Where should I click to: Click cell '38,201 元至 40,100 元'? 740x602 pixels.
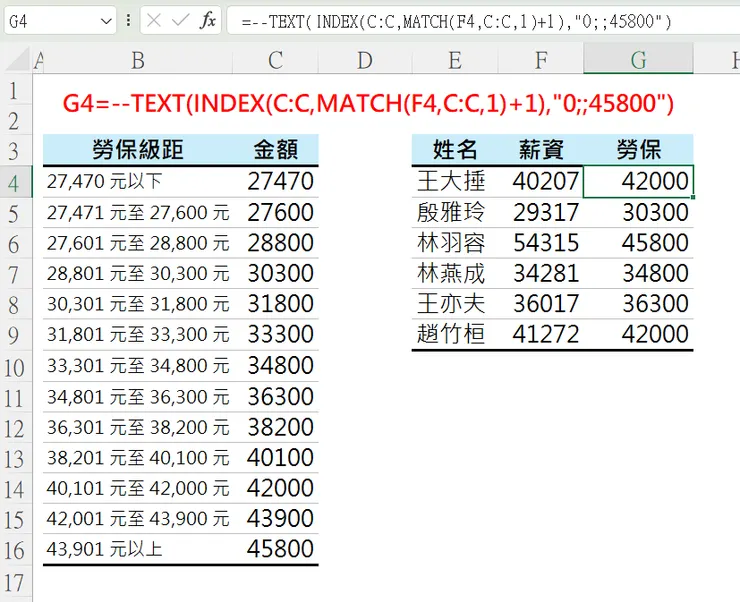[138, 458]
